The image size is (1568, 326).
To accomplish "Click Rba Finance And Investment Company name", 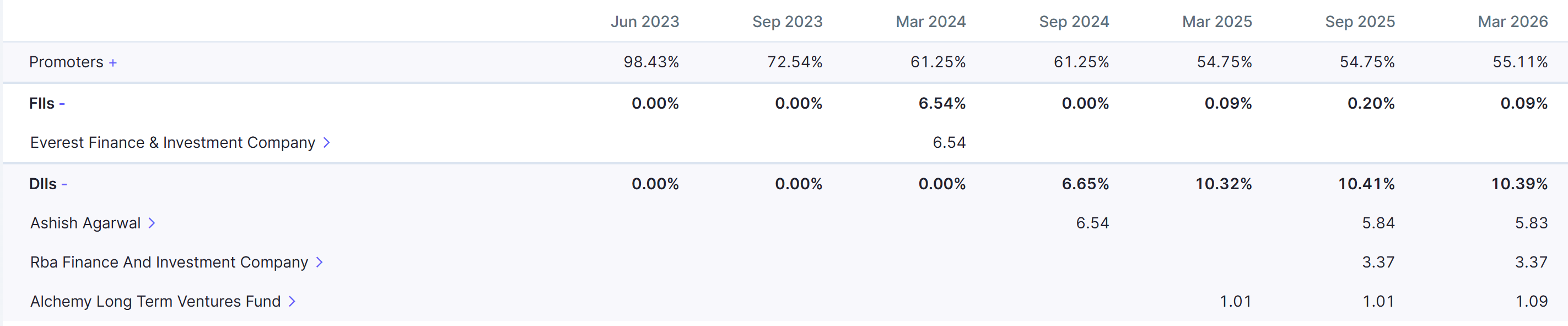I will pyautogui.click(x=169, y=263).
